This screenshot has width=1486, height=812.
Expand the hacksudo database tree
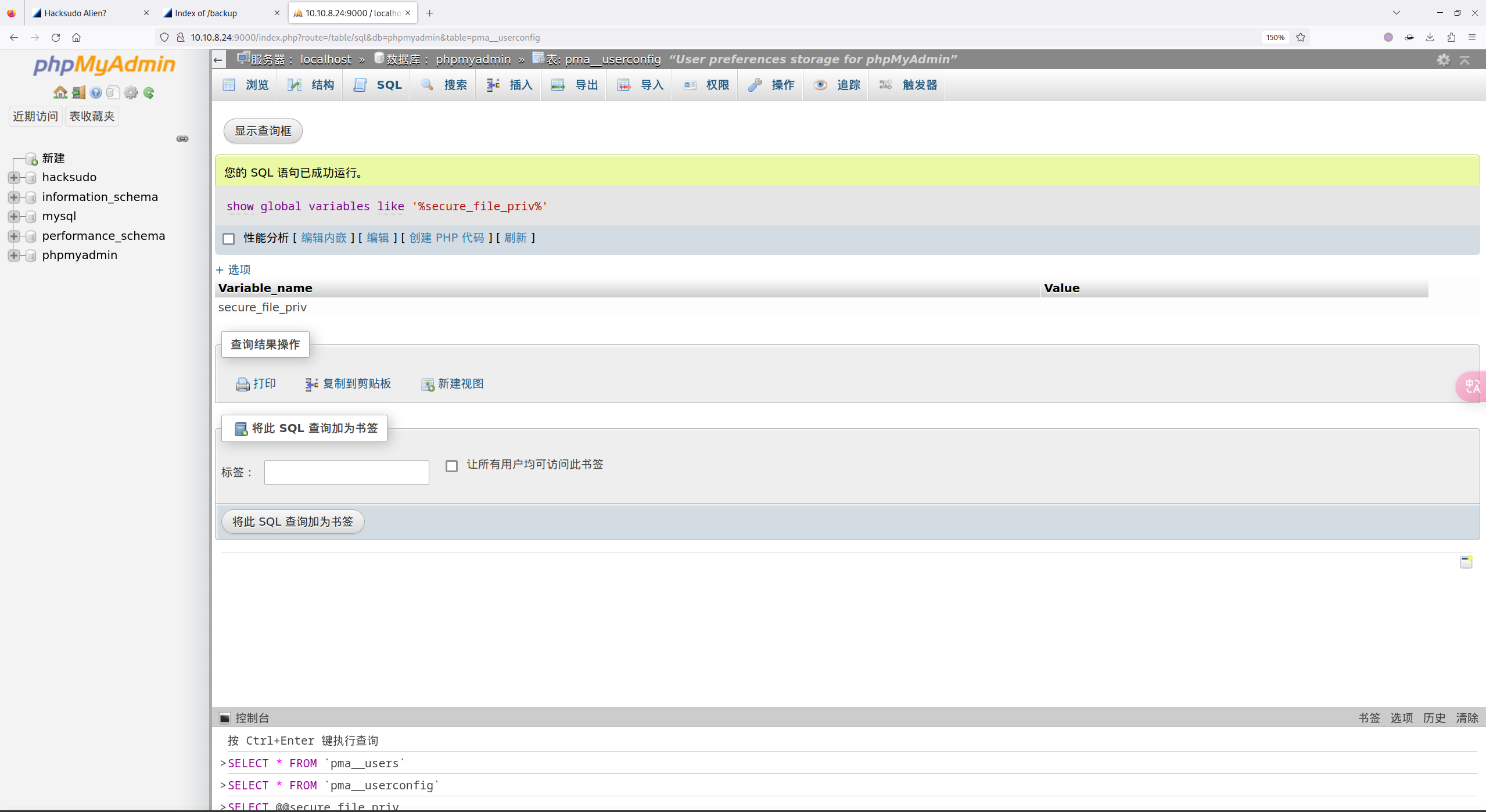click(14, 178)
